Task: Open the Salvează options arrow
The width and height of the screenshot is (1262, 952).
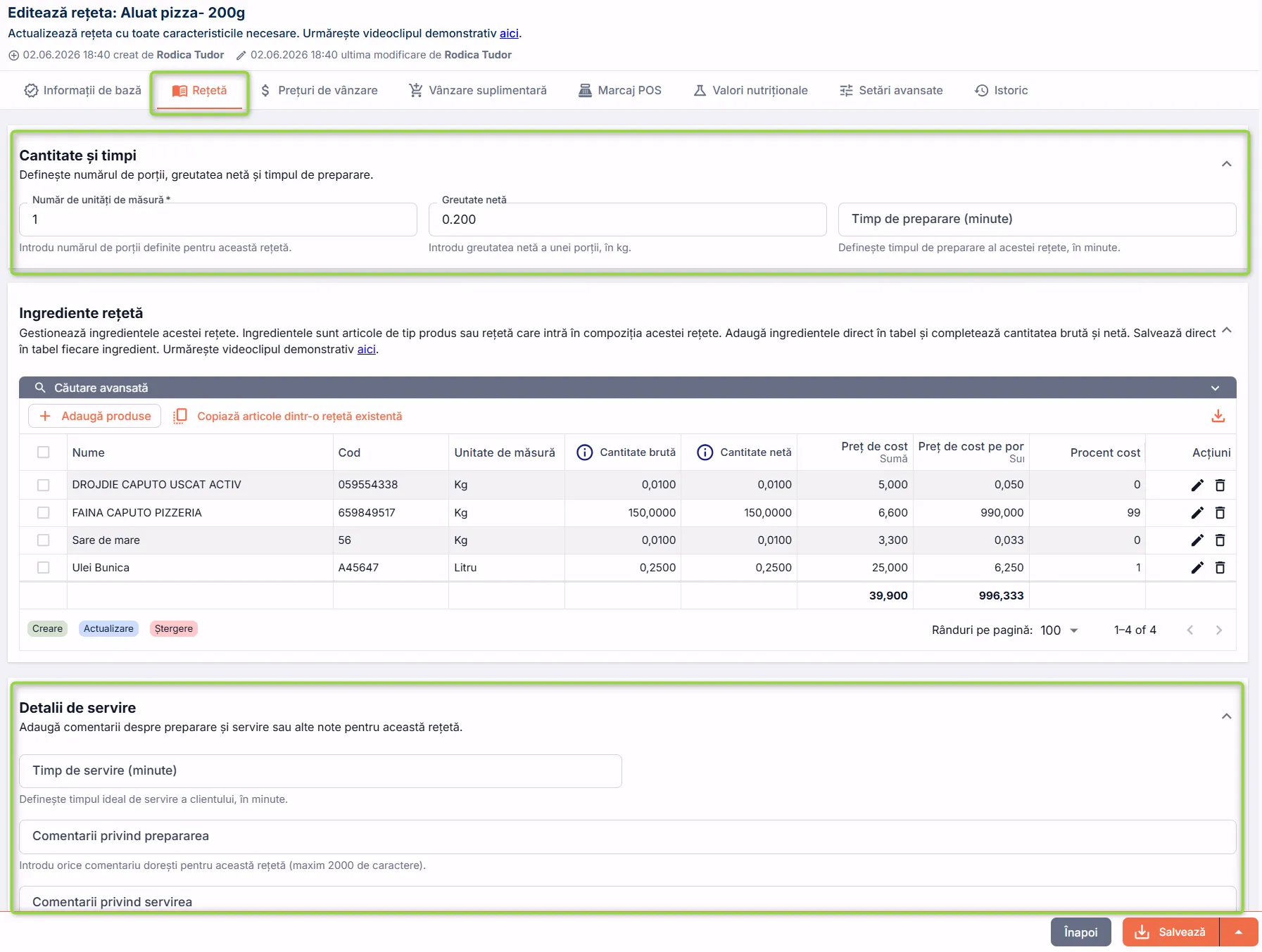Action: pos(1239,932)
